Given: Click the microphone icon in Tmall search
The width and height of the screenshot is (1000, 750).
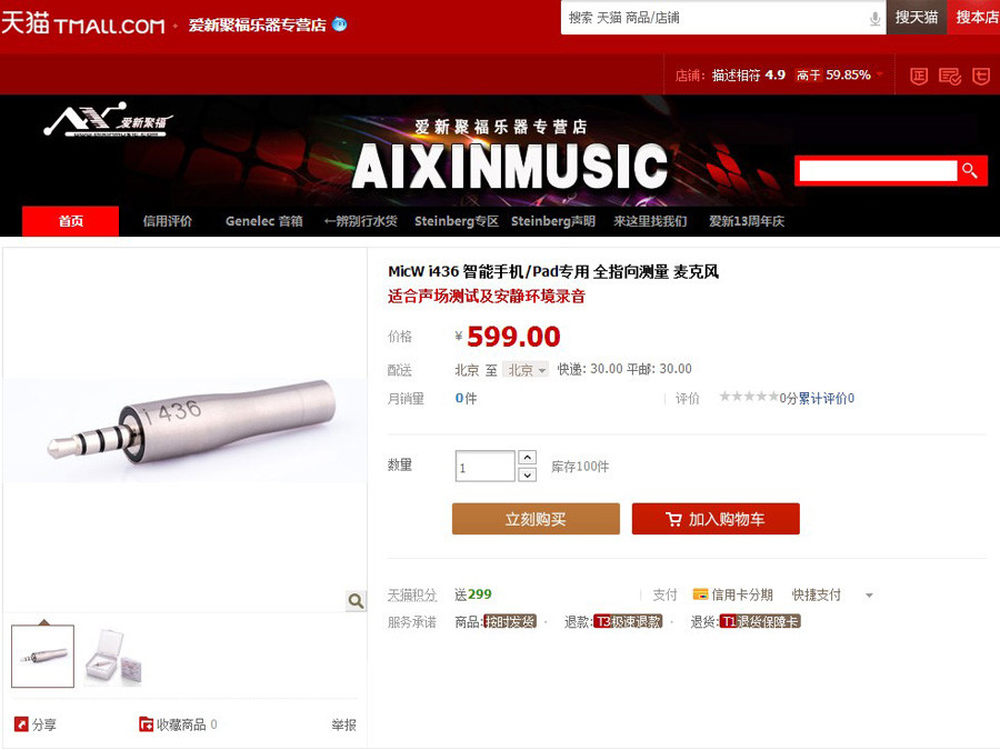Looking at the screenshot, I should point(875,18).
